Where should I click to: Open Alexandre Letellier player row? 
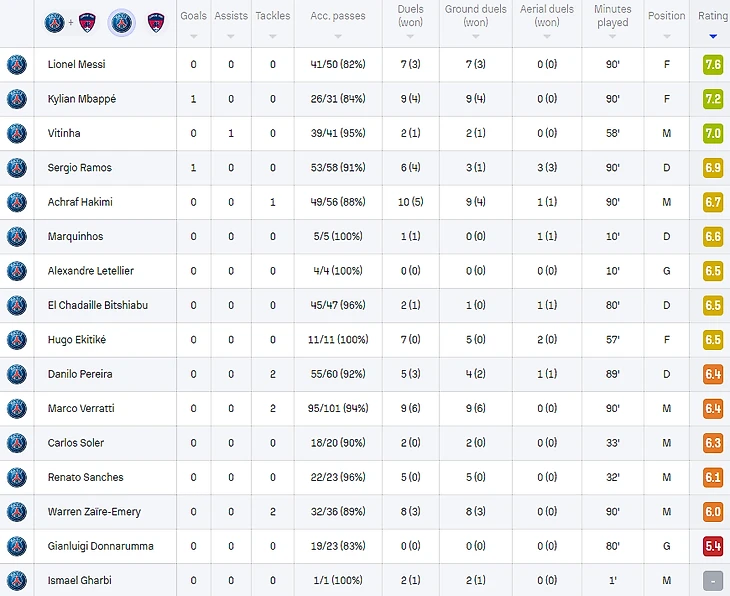pyautogui.click(x=365, y=271)
